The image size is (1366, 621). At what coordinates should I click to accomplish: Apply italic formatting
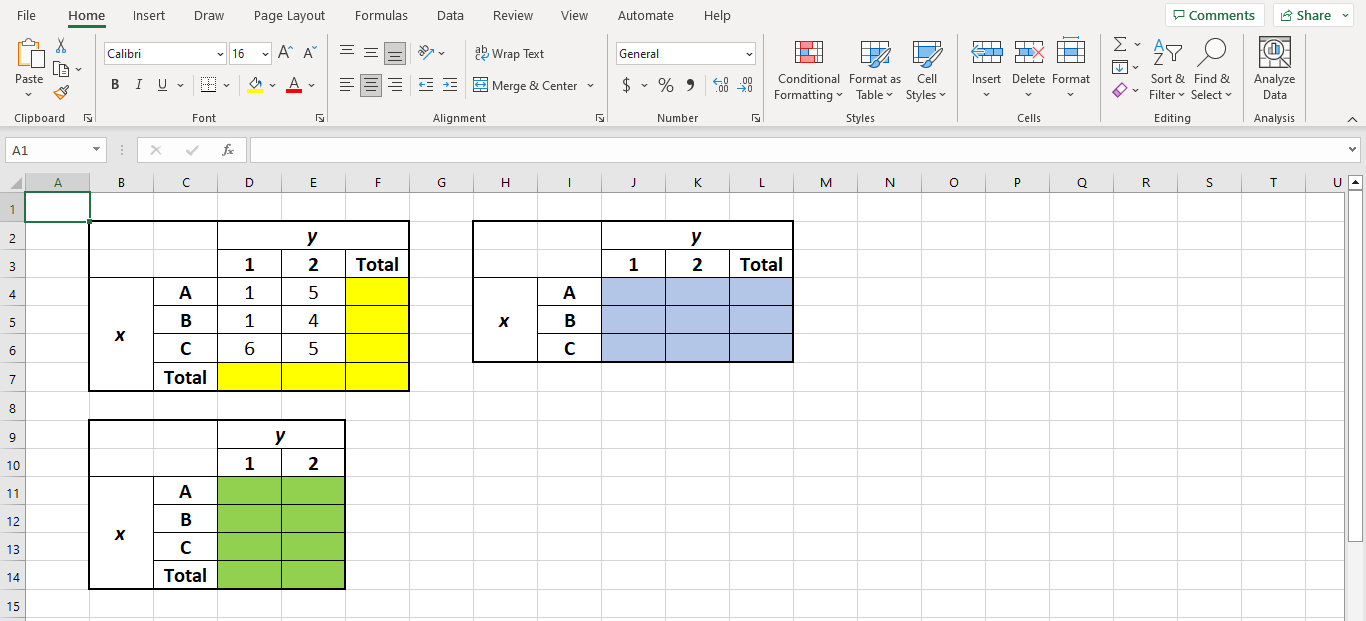pyautogui.click(x=138, y=85)
